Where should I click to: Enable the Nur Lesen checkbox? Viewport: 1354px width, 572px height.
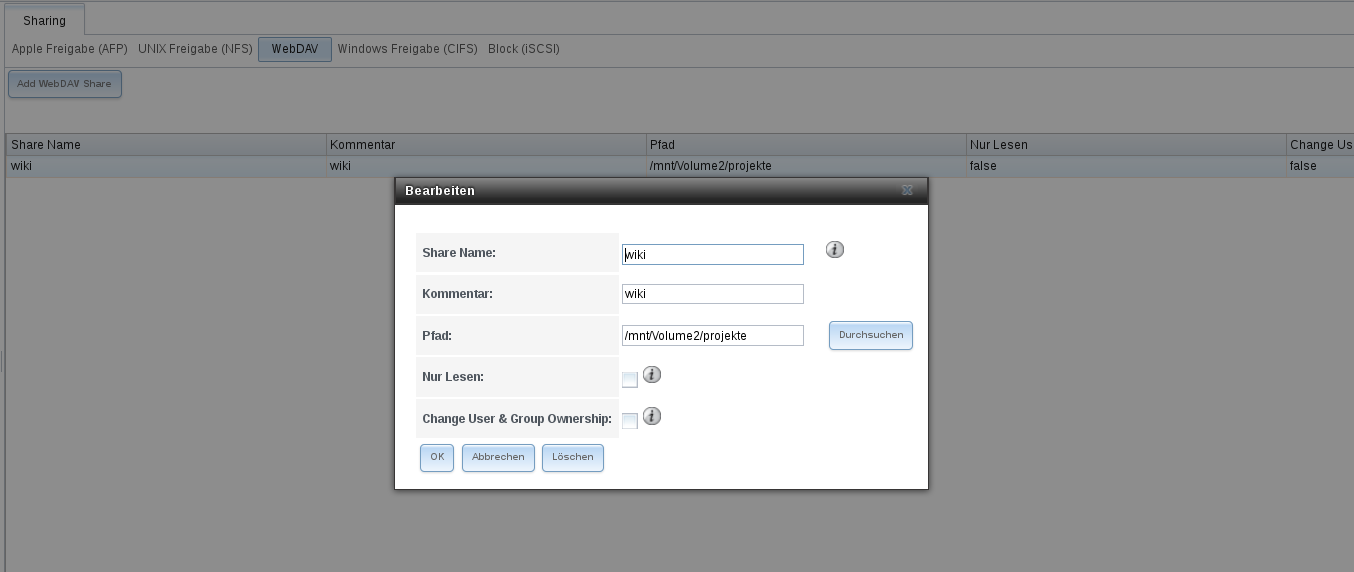(x=630, y=380)
